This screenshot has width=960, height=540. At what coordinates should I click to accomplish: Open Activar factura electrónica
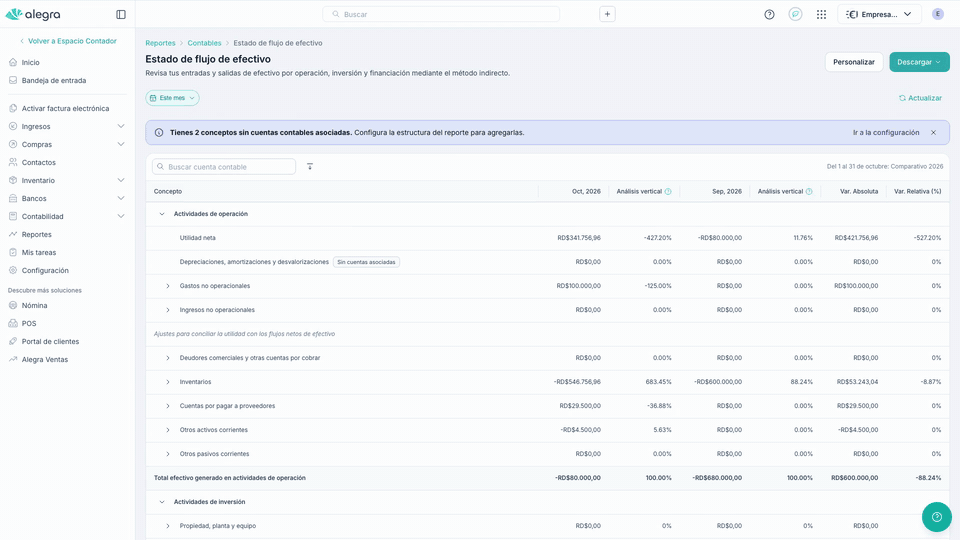[x=66, y=108]
